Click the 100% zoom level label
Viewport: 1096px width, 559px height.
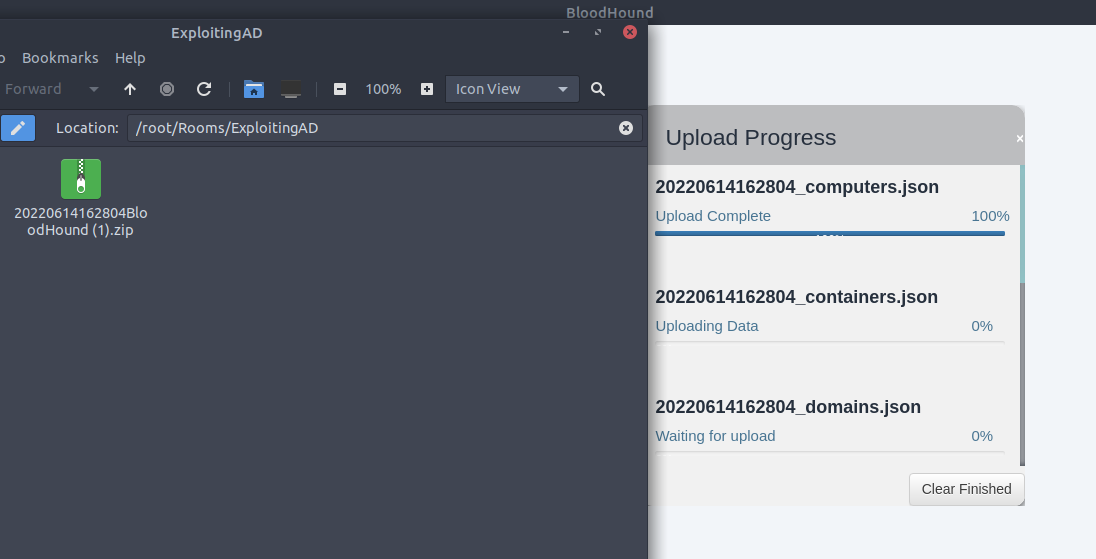pos(383,89)
